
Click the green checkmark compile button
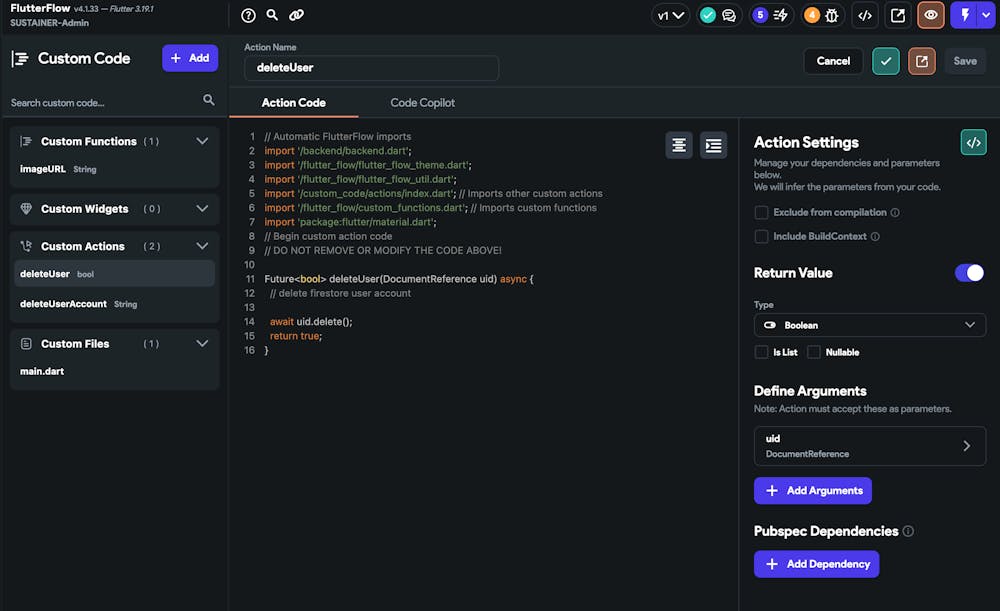885,61
